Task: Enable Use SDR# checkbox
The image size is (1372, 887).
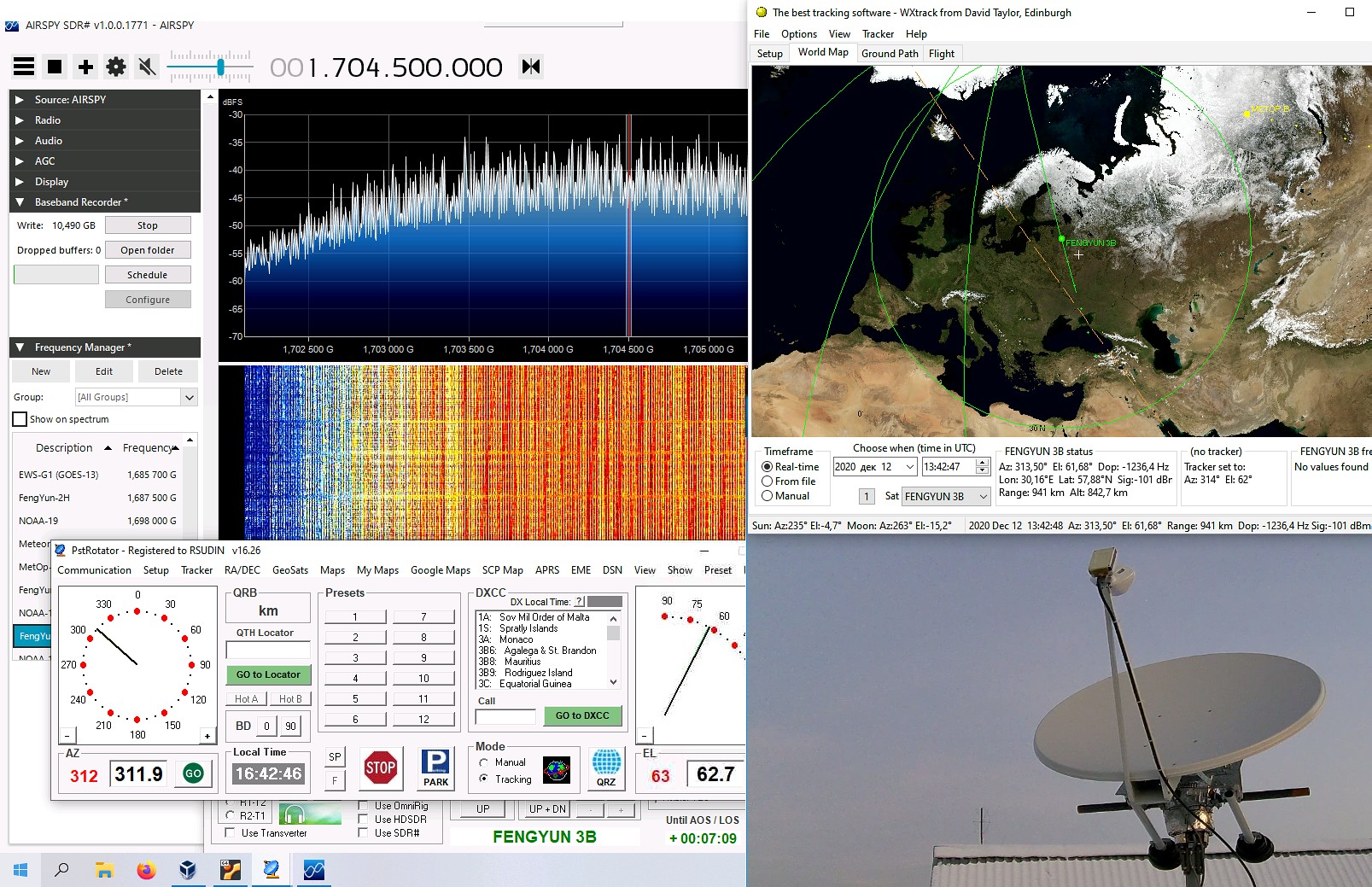Action: click(x=364, y=832)
